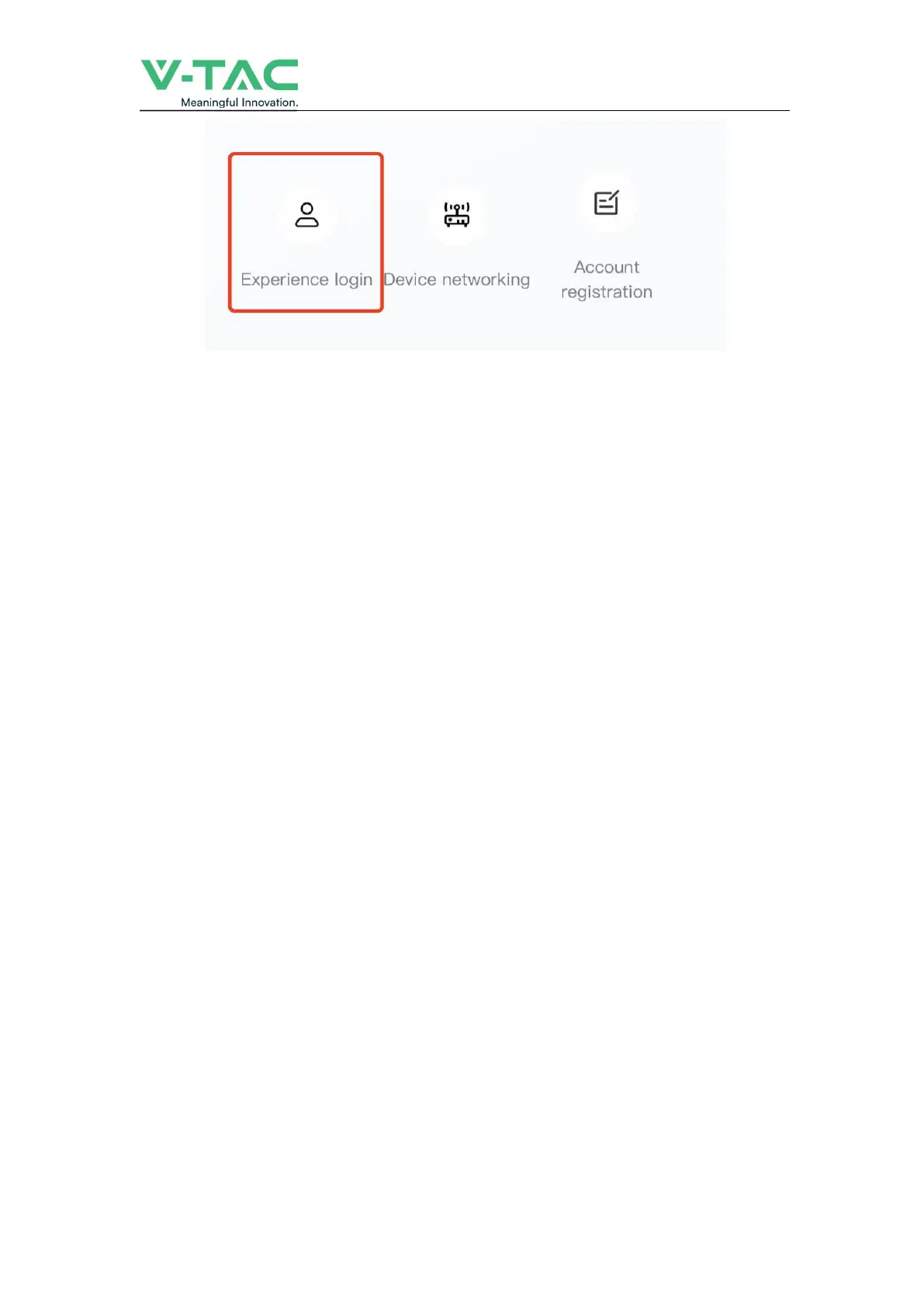
Task: Click the red highlight border around Experience login
Action: [x=306, y=154]
